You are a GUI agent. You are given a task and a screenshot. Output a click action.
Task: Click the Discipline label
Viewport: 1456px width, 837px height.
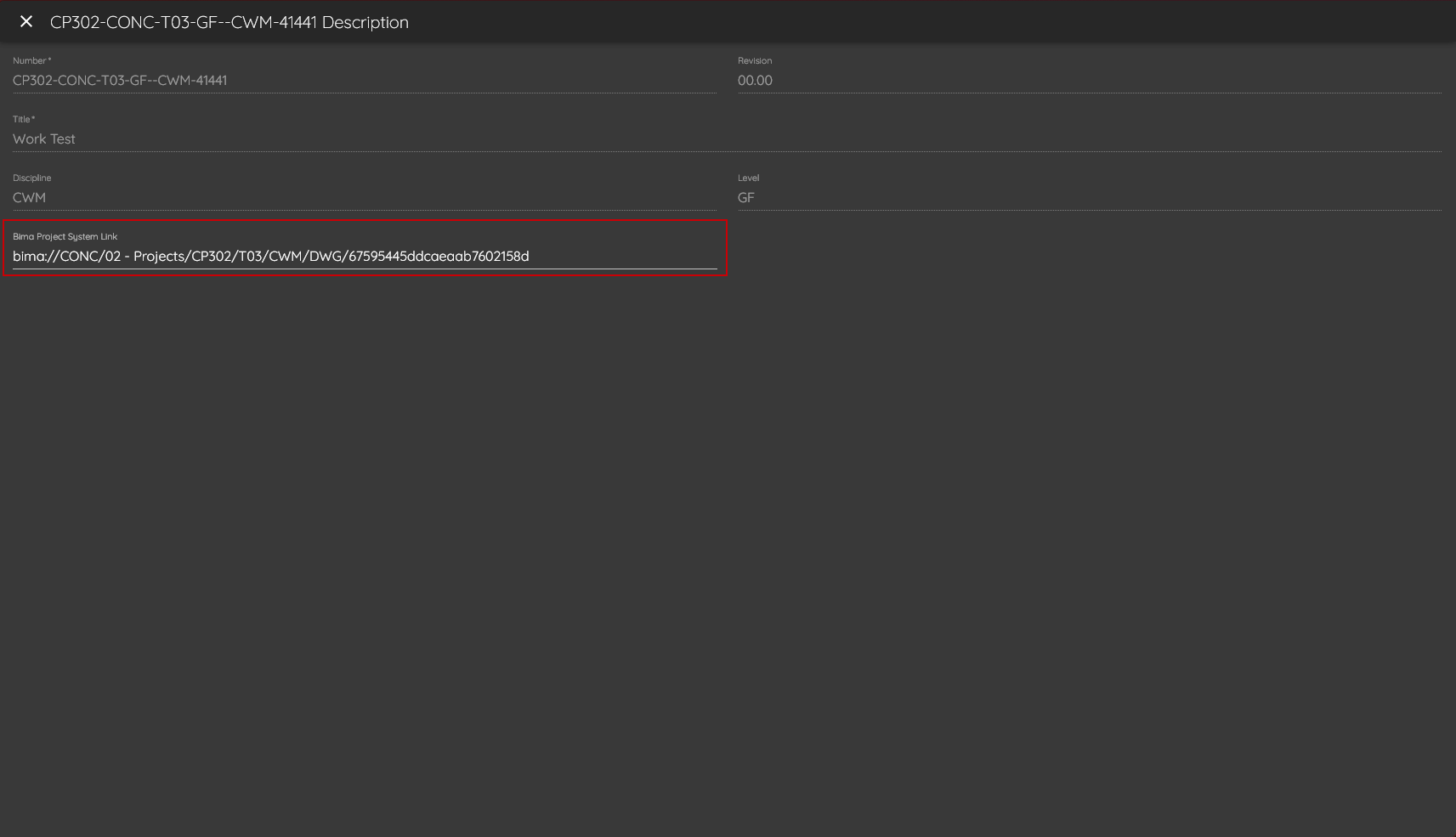31,178
